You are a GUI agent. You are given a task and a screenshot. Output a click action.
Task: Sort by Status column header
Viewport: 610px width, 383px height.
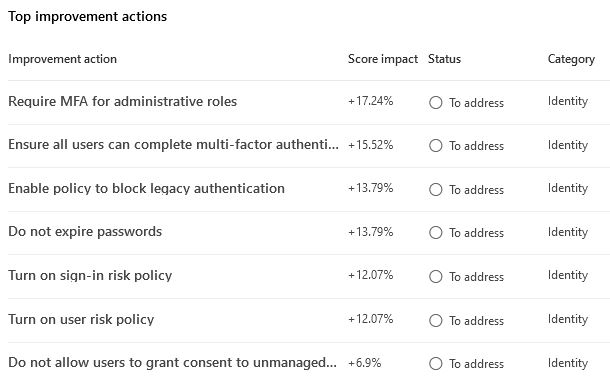click(444, 59)
